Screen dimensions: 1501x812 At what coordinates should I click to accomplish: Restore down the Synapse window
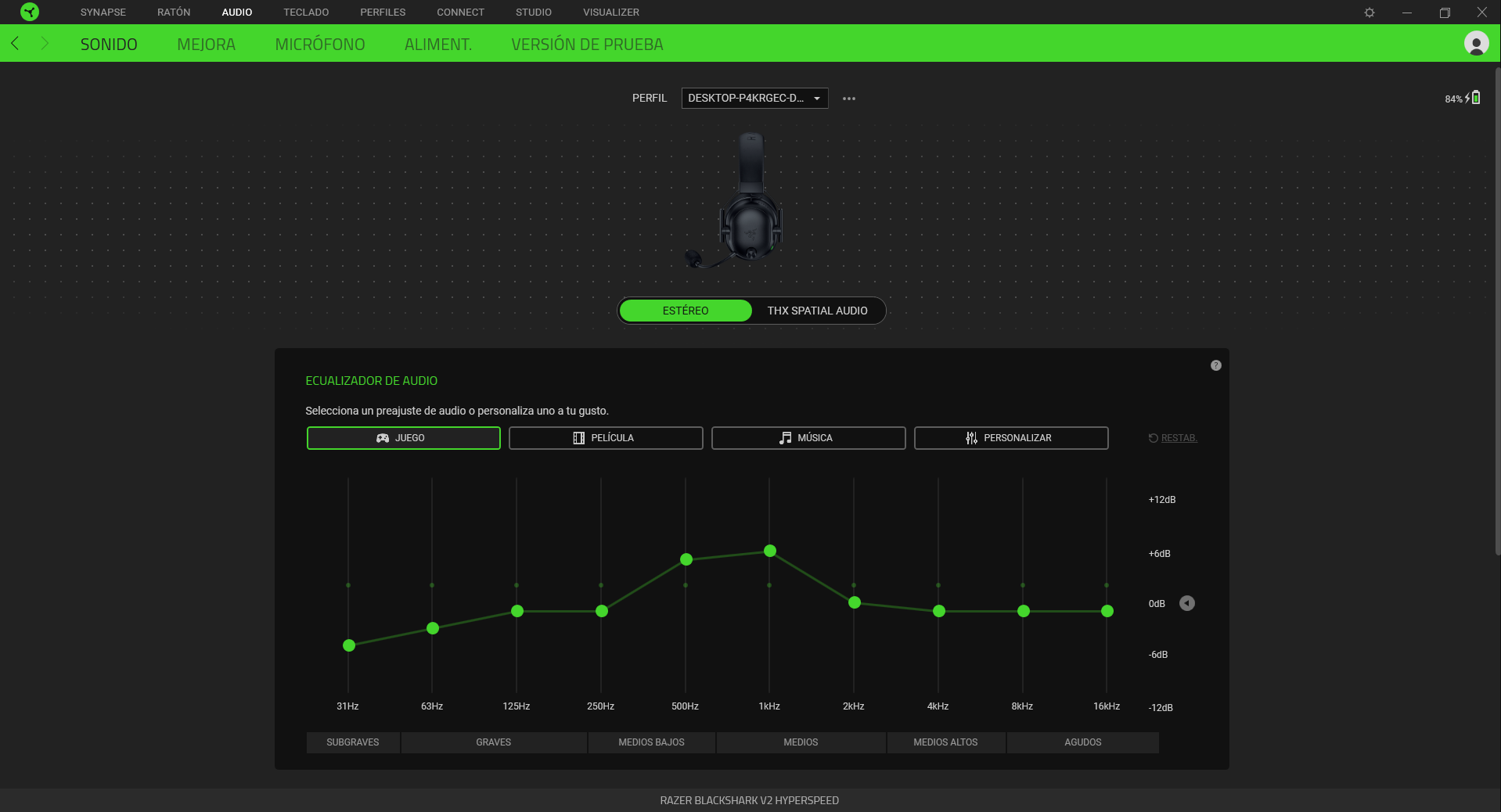coord(1445,13)
